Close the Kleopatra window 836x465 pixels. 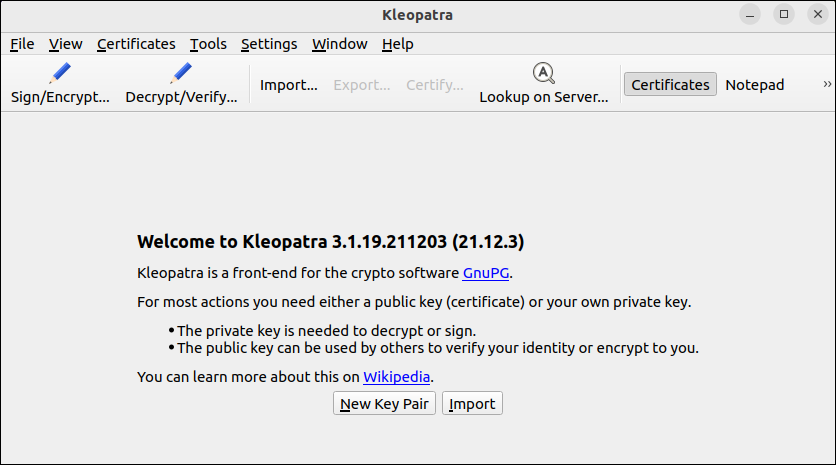coord(818,14)
